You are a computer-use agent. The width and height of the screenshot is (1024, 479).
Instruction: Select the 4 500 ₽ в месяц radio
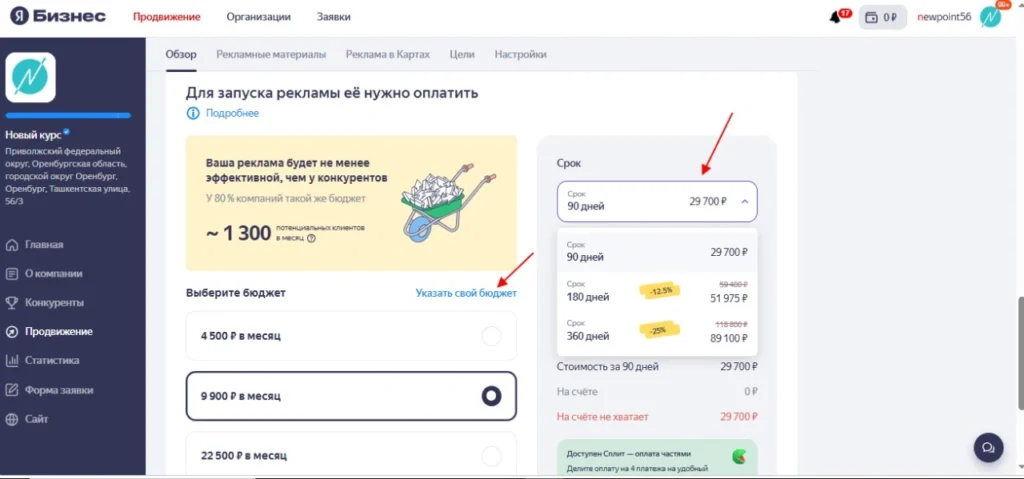pos(491,336)
